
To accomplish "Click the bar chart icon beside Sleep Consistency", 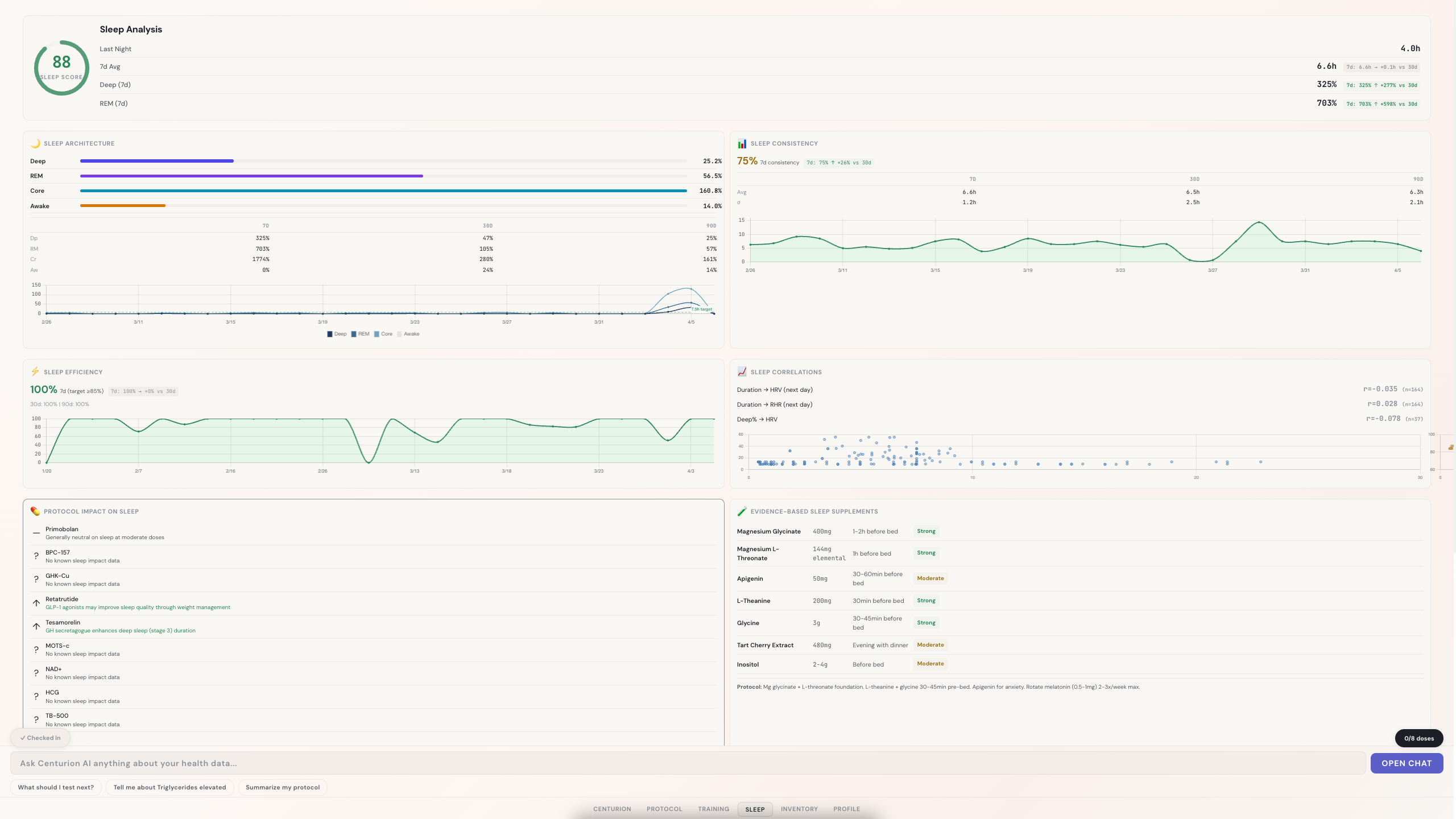I will [742, 143].
